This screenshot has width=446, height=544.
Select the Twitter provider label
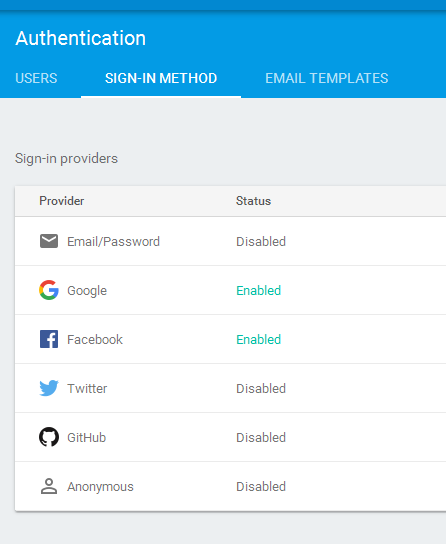(x=87, y=389)
